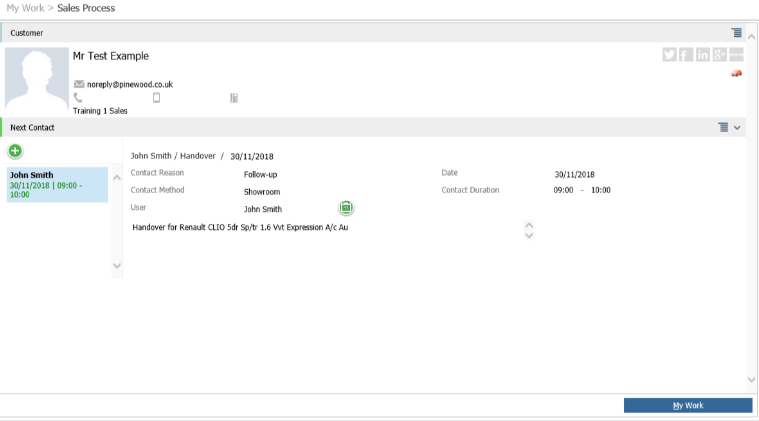Image resolution: width=759 pixels, height=421 pixels.
Task: Click the Mr Test Example customer name
Action: pyautogui.click(x=111, y=56)
